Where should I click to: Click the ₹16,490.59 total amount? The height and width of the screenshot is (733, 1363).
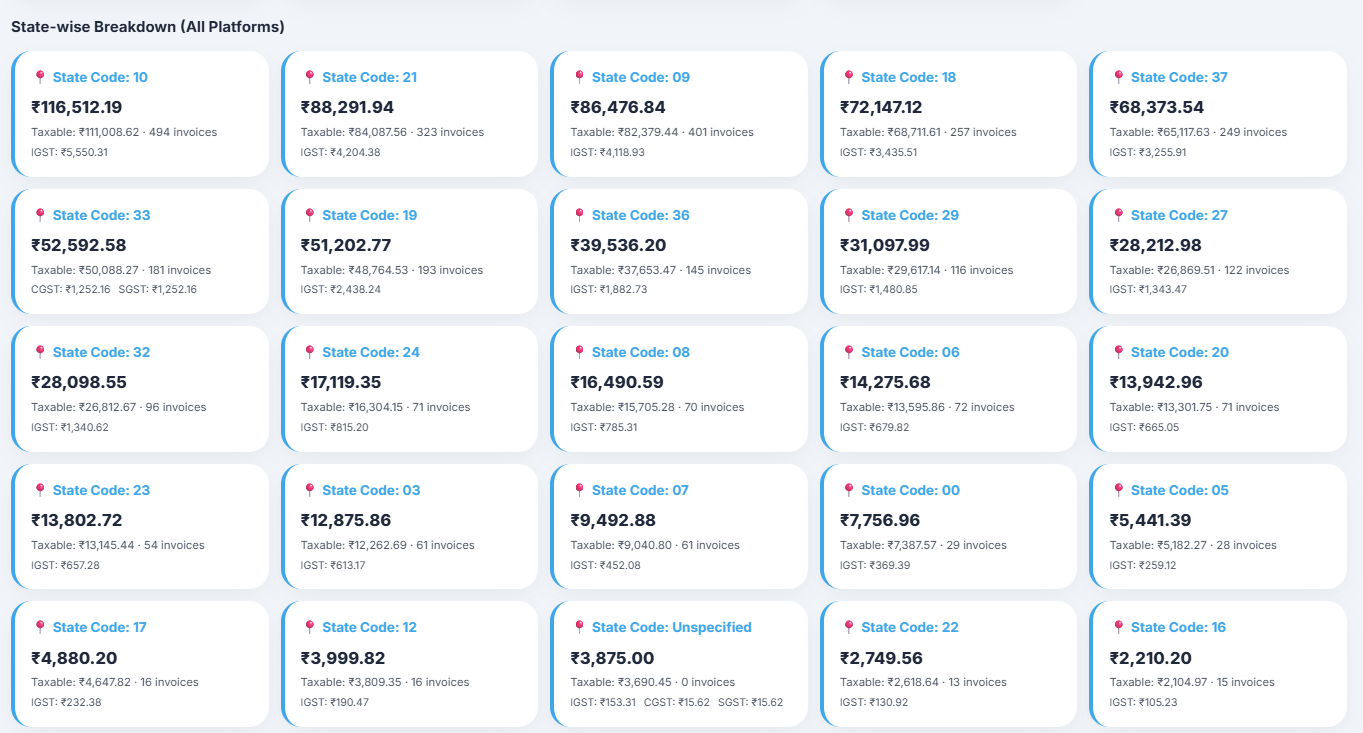coord(617,382)
